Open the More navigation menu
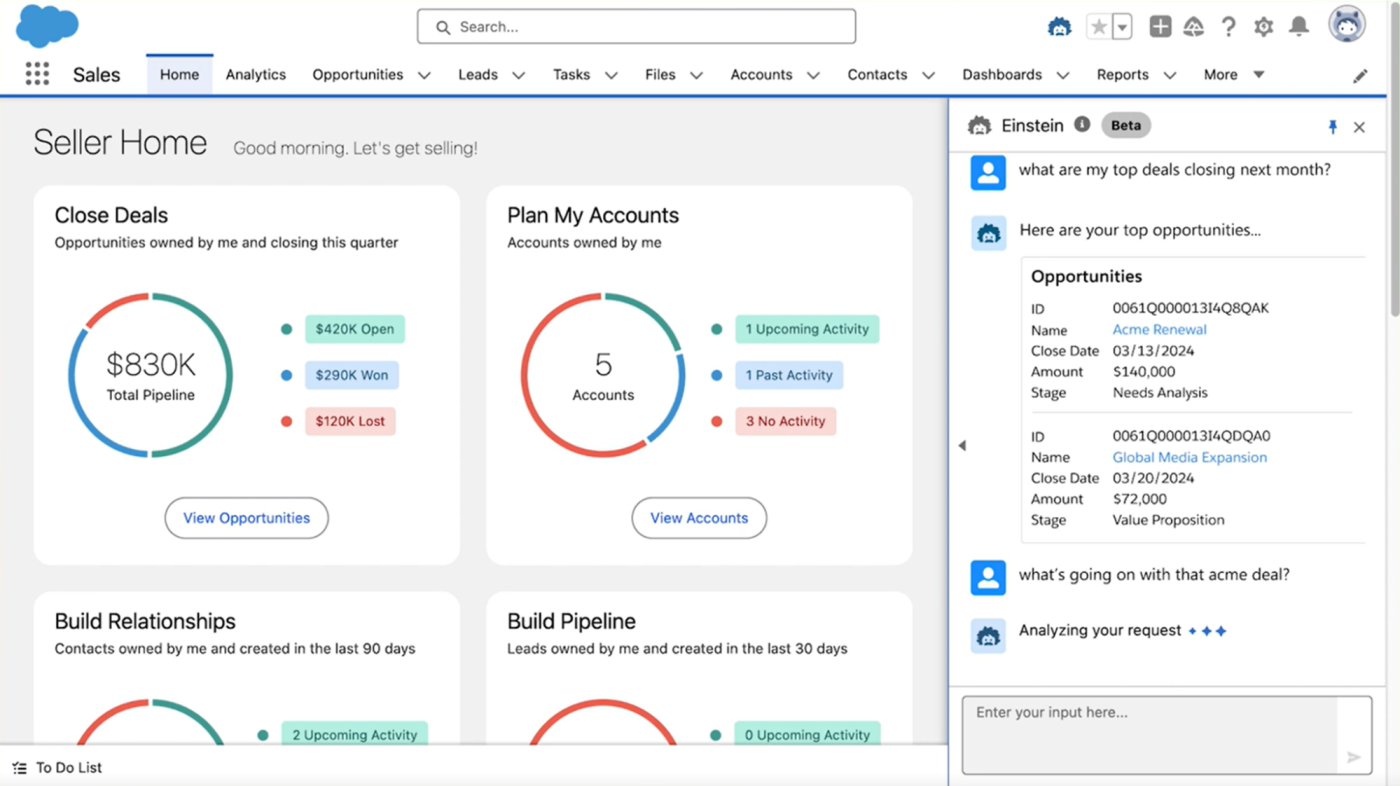Screen dimensions: 1400x786 click(1234, 75)
